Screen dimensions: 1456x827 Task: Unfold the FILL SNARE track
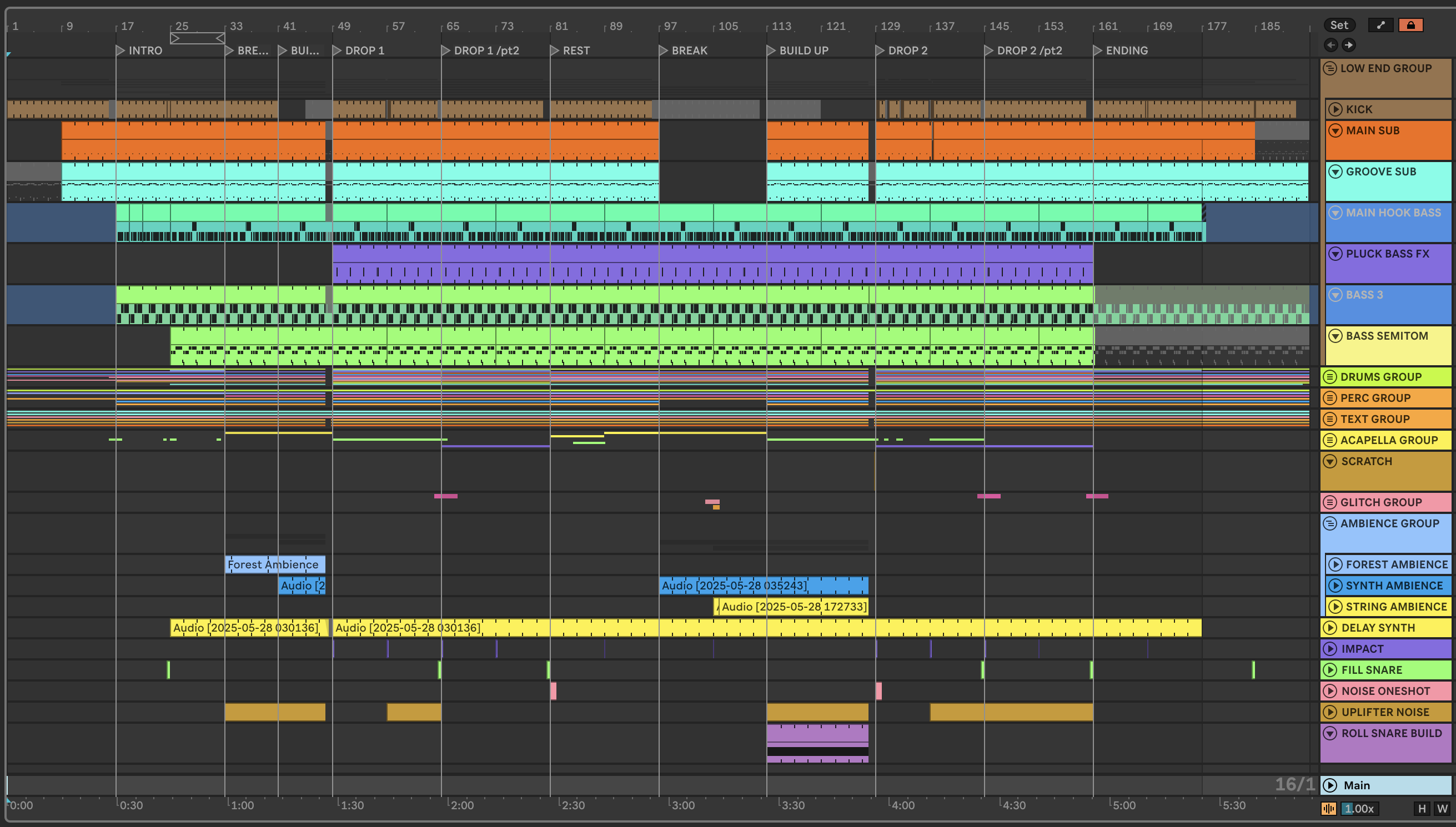1330,670
